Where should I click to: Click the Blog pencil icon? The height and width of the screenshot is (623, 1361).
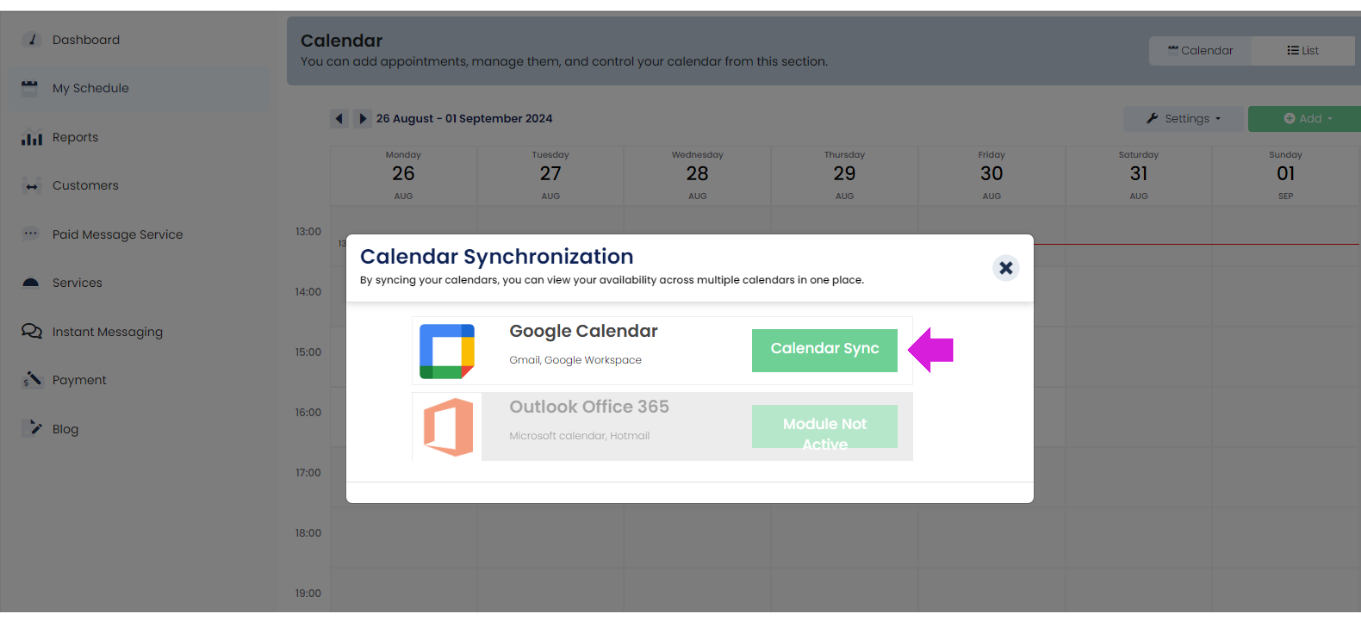point(31,428)
